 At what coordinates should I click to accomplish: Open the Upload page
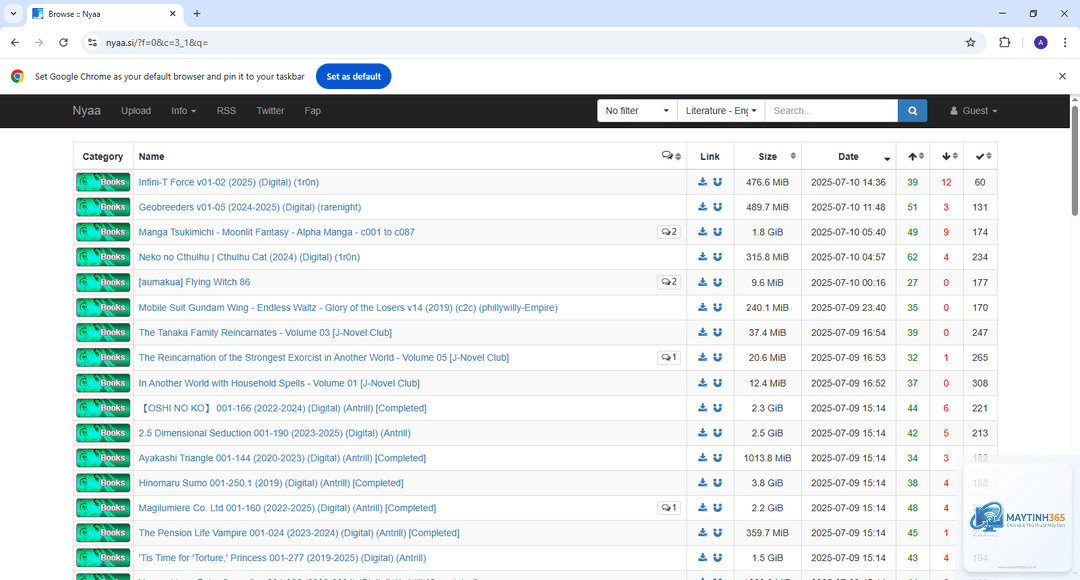(136, 110)
